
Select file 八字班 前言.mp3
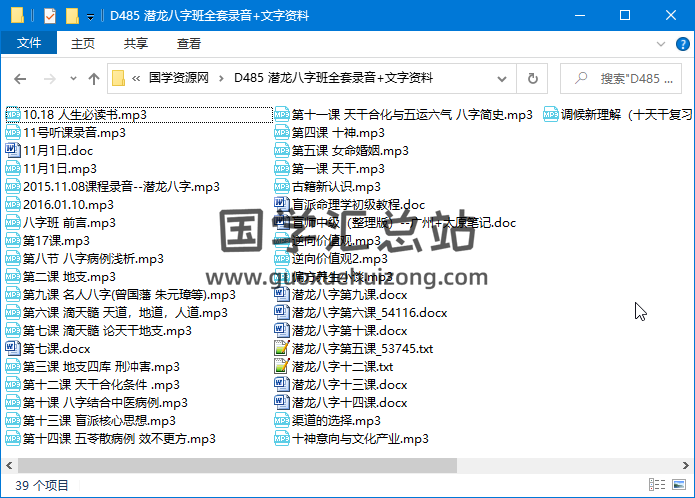pos(61,222)
